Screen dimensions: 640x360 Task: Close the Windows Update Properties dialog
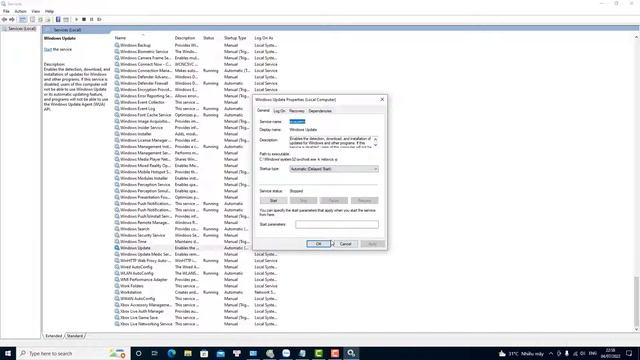click(x=382, y=100)
